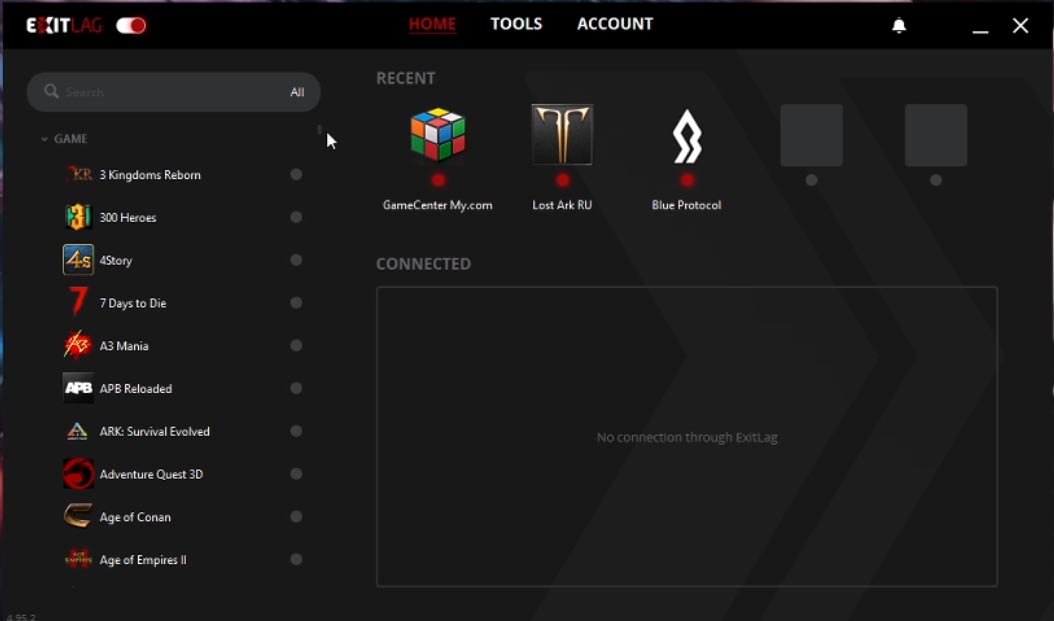Open recent Blue Protocol icon
Image resolution: width=1054 pixels, height=621 pixels.
(687, 136)
